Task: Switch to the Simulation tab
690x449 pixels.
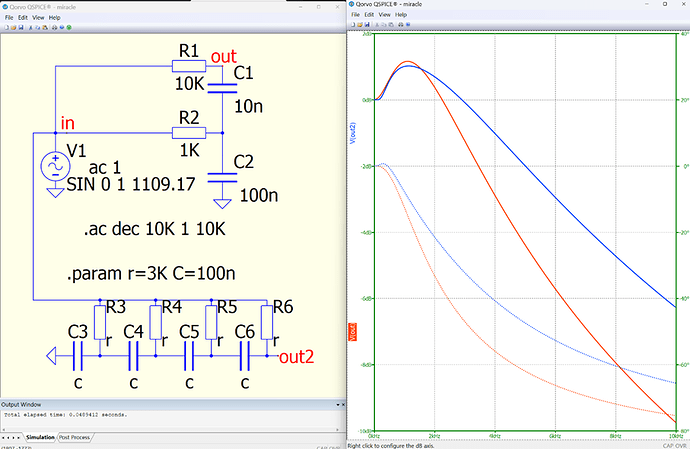Action: coord(40,438)
